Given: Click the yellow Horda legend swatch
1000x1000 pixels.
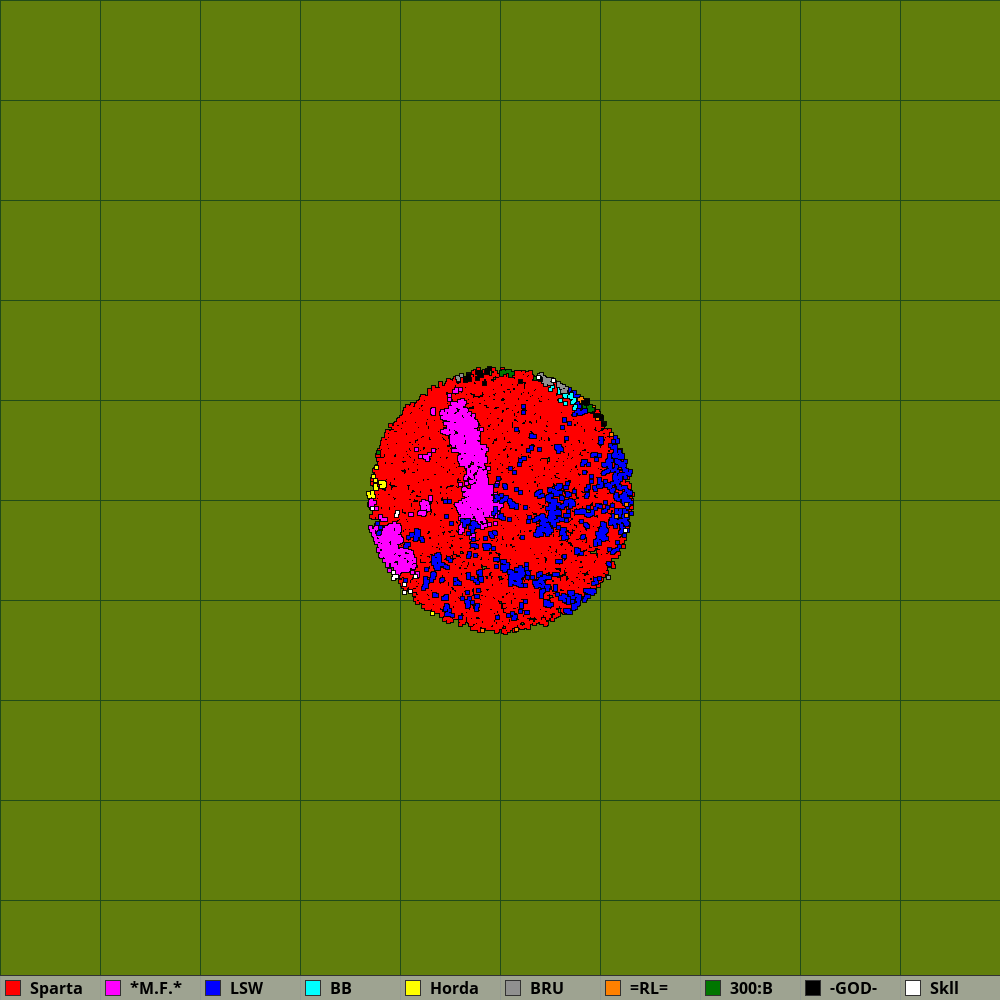Looking at the screenshot, I should pyautogui.click(x=413, y=988).
